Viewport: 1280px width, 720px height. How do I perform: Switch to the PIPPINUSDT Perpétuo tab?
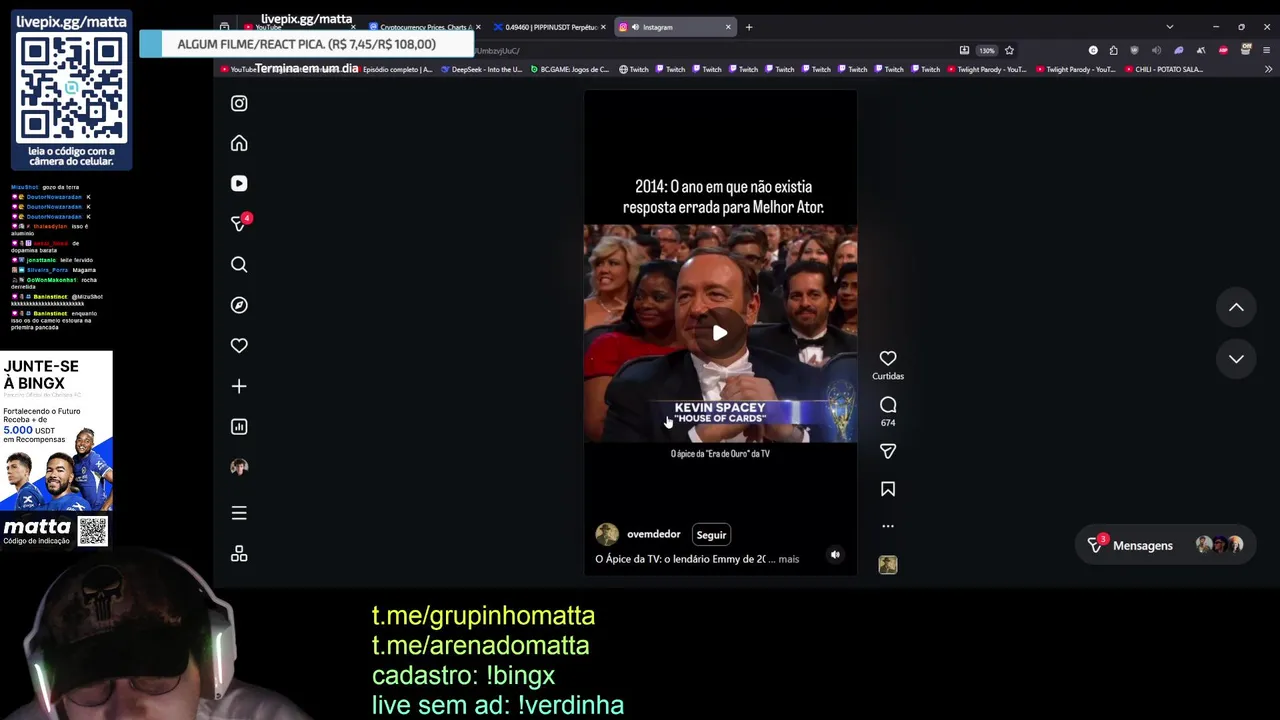tap(549, 27)
